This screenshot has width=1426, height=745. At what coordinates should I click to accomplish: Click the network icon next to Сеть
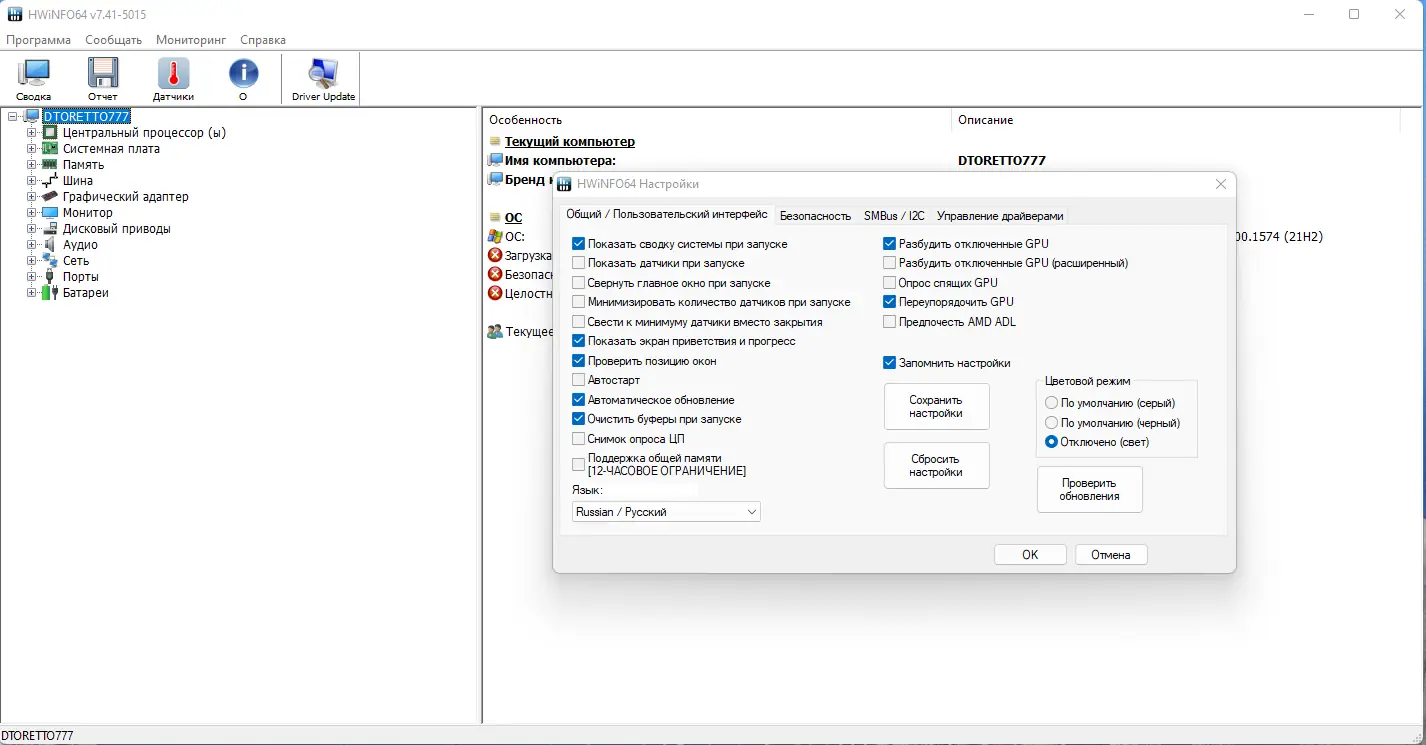(x=50, y=261)
